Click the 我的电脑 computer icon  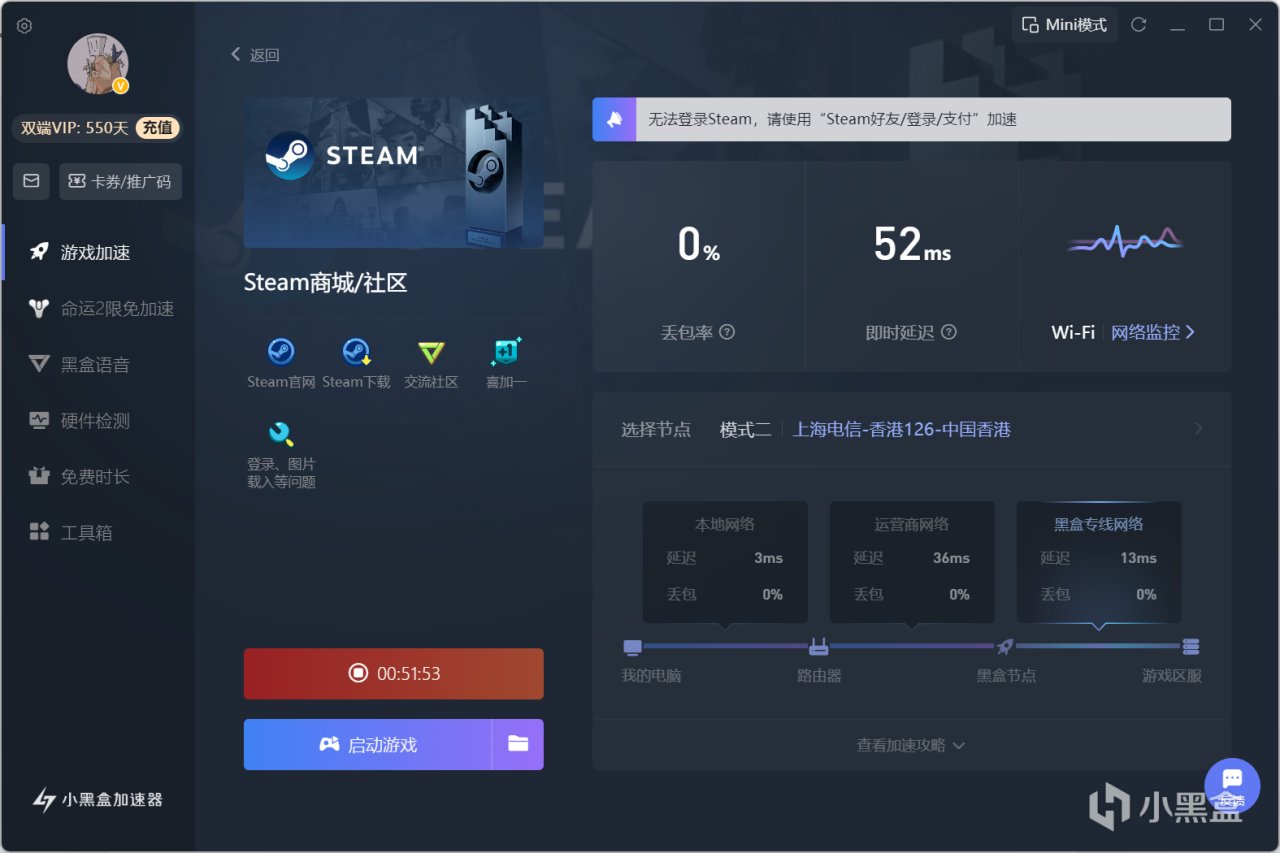point(633,646)
